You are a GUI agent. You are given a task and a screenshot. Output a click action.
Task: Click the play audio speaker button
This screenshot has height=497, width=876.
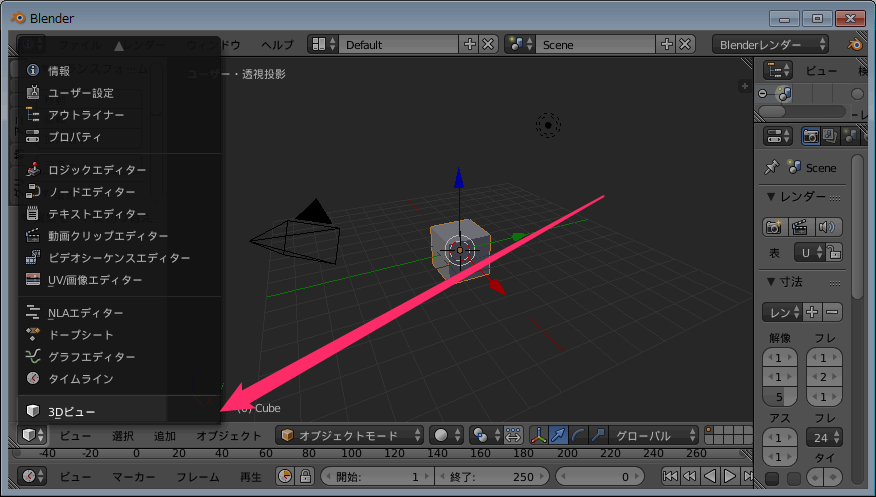[x=827, y=227]
